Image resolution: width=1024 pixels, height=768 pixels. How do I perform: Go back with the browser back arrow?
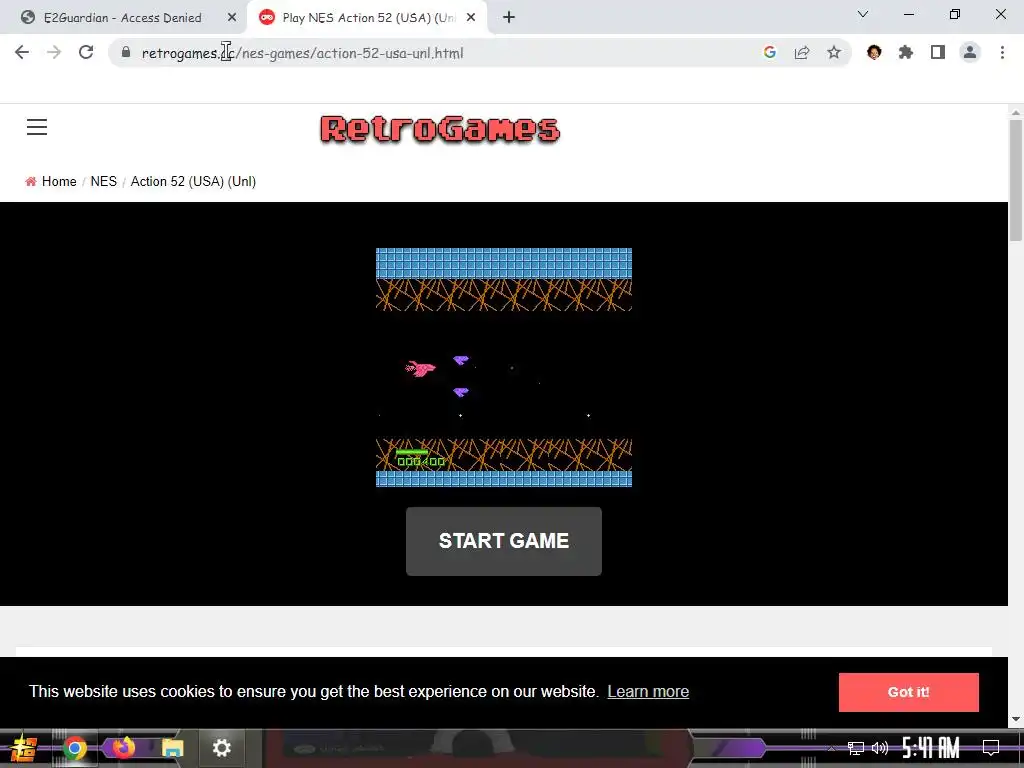[x=22, y=52]
